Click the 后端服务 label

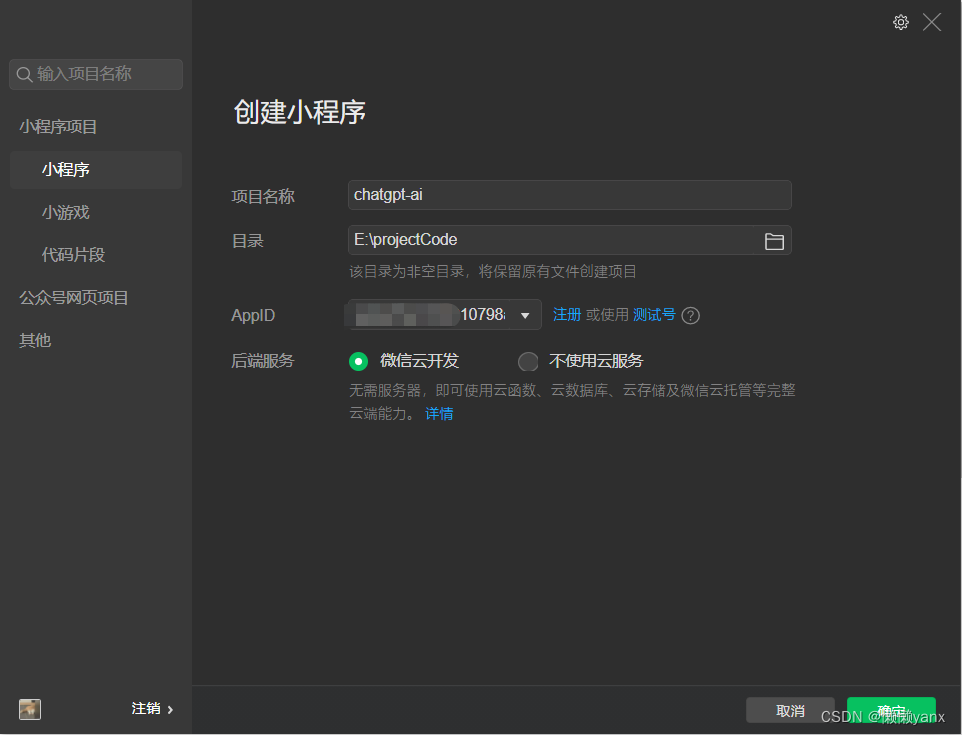coord(263,361)
